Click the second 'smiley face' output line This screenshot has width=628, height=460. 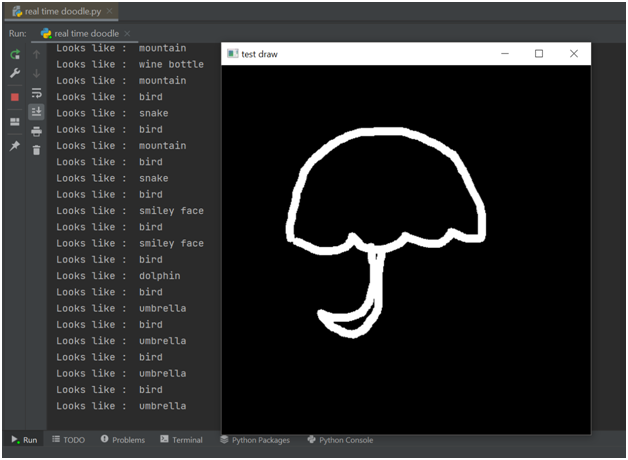click(x=130, y=243)
